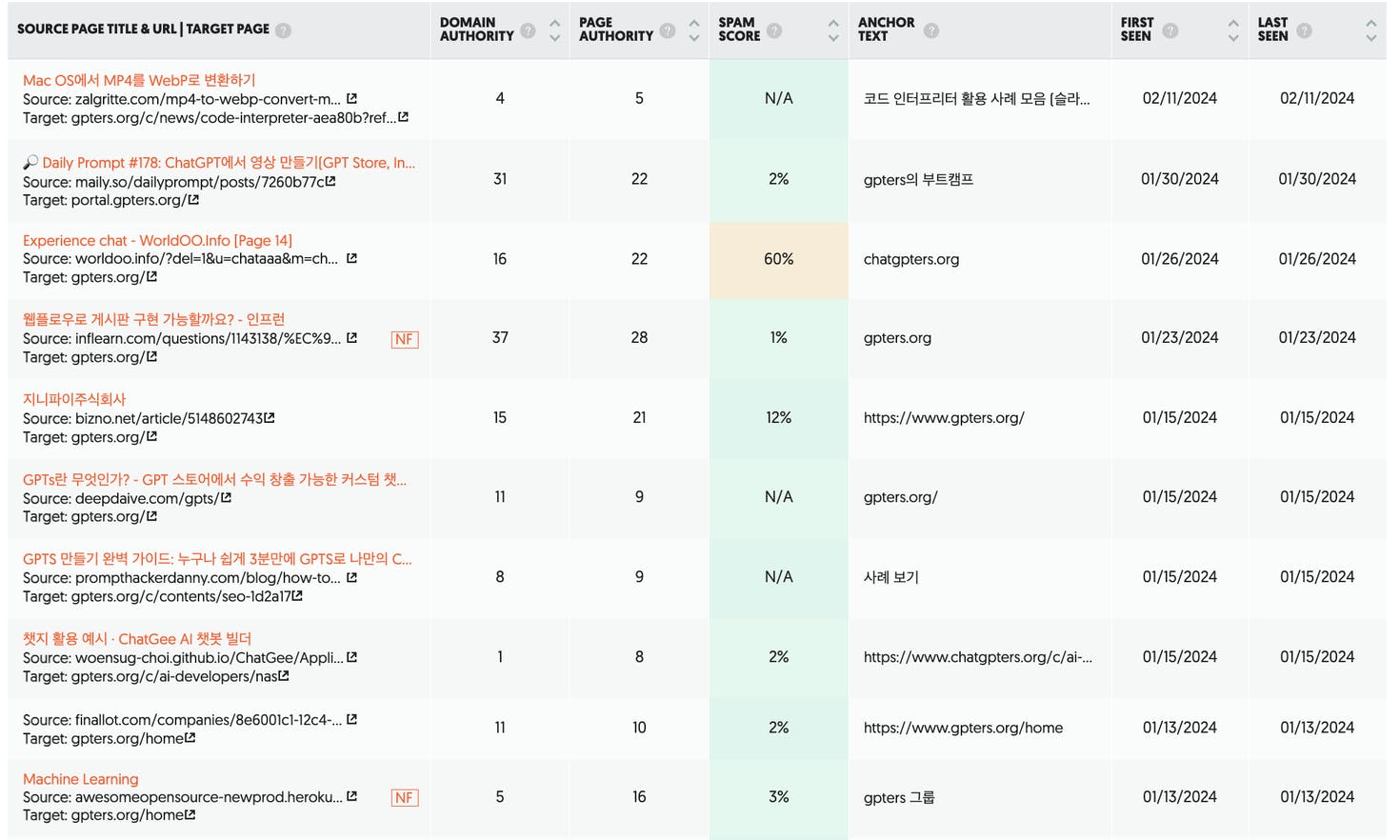
Task: Open the Machine Learning source page link
Action: click(81, 779)
